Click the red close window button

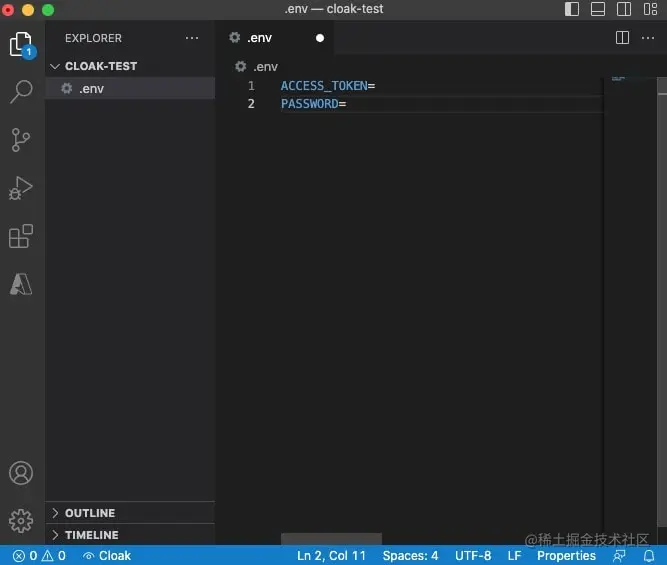[7, 9]
